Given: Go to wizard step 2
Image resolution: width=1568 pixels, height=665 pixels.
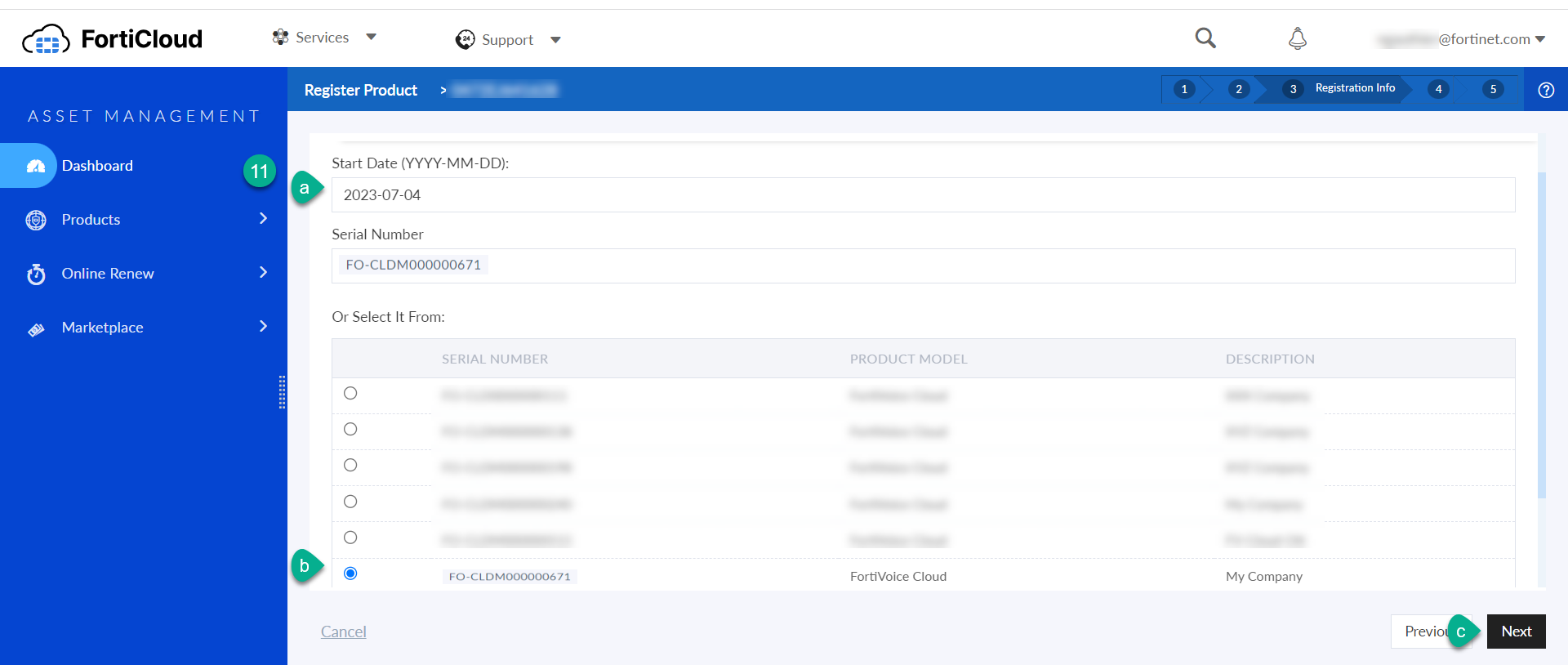Looking at the screenshot, I should (x=1239, y=89).
